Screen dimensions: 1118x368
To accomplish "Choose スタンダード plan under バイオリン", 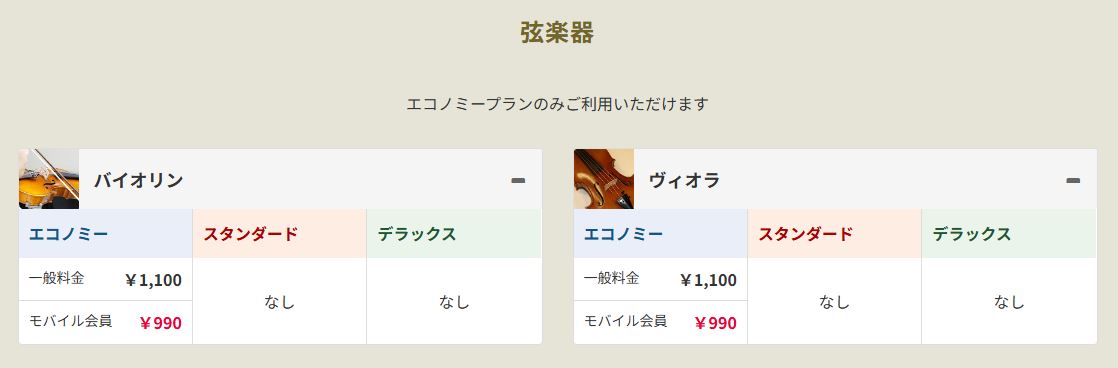I will (280, 233).
